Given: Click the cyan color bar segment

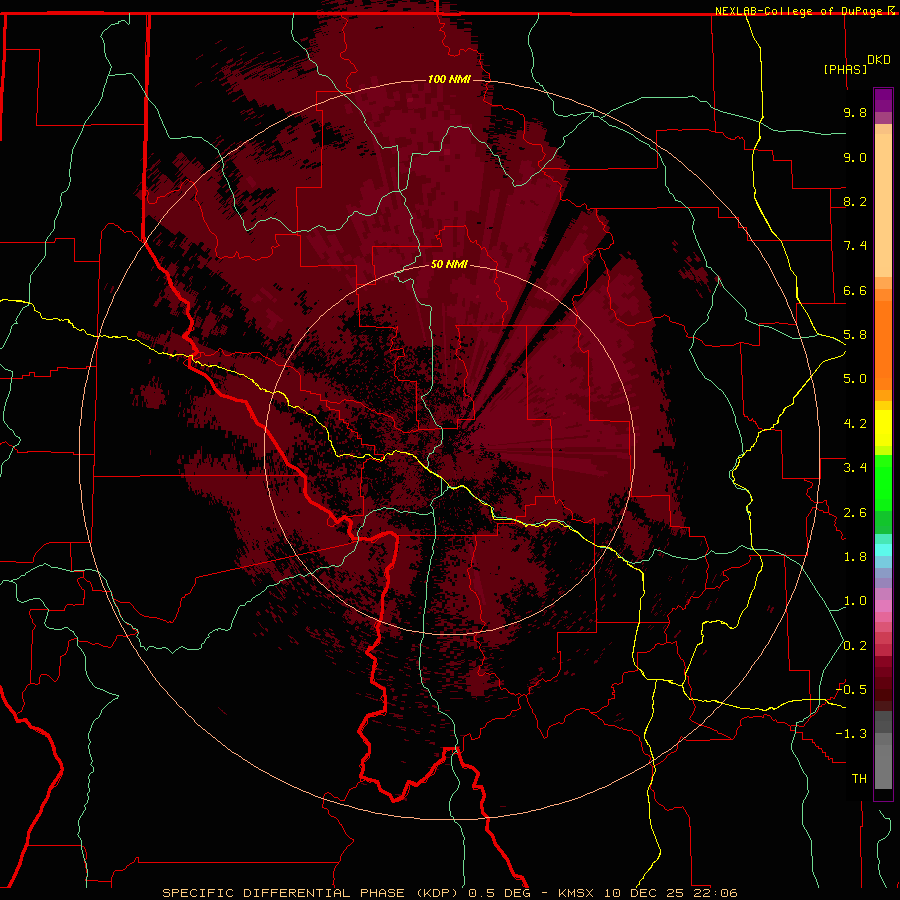Looking at the screenshot, I should pyautogui.click(x=883, y=550).
